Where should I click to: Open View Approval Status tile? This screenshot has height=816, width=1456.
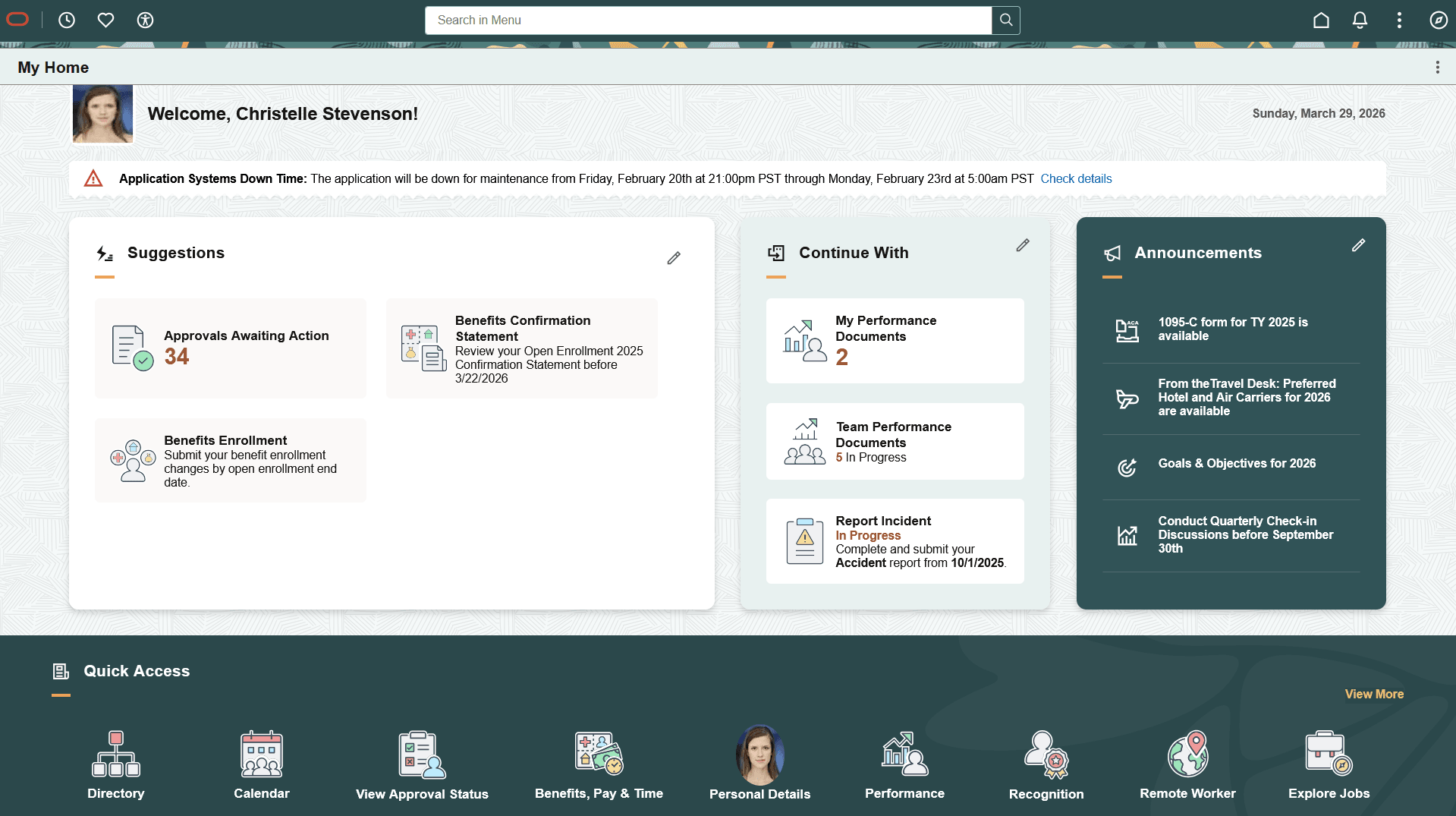423,765
